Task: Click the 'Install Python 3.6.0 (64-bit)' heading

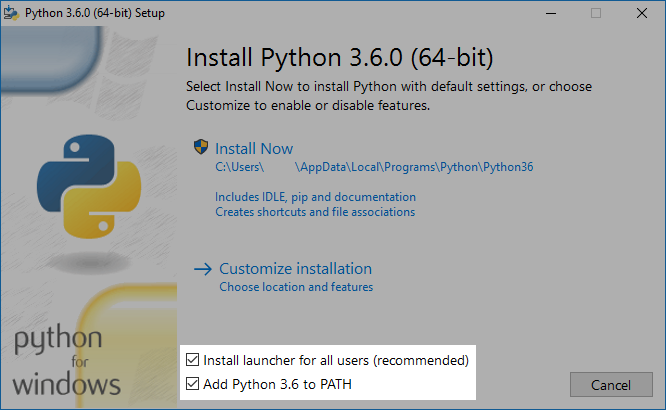Action: [340, 54]
